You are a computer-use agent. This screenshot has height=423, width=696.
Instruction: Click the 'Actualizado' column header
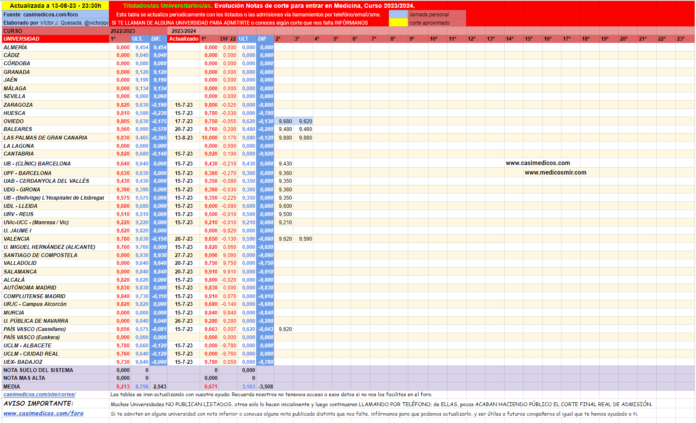(184, 39)
